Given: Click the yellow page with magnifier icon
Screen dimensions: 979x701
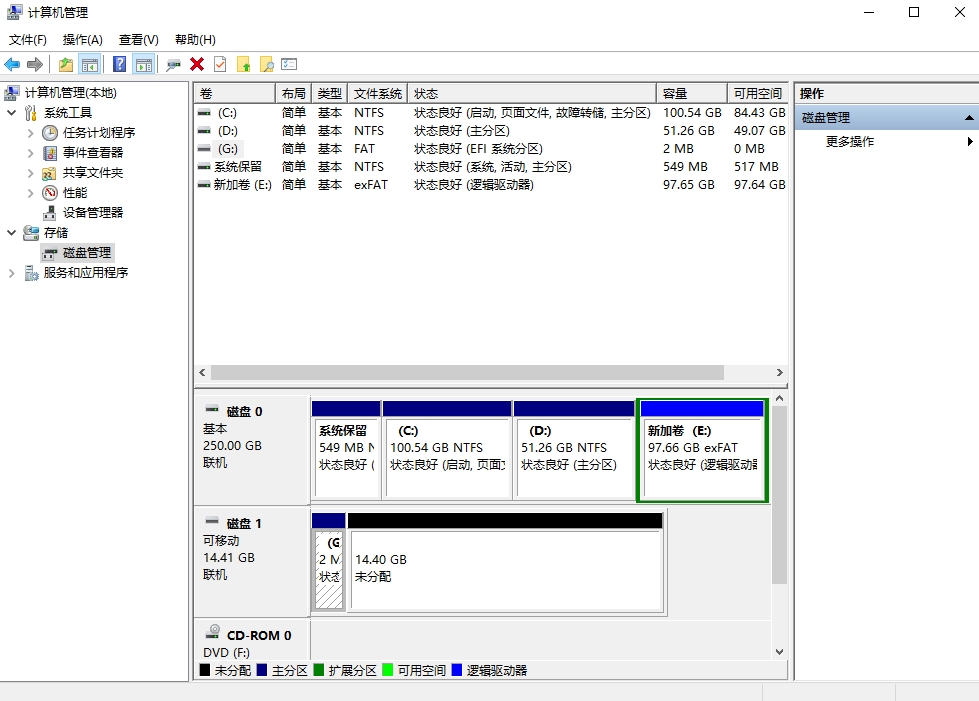Looking at the screenshot, I should tap(267, 64).
